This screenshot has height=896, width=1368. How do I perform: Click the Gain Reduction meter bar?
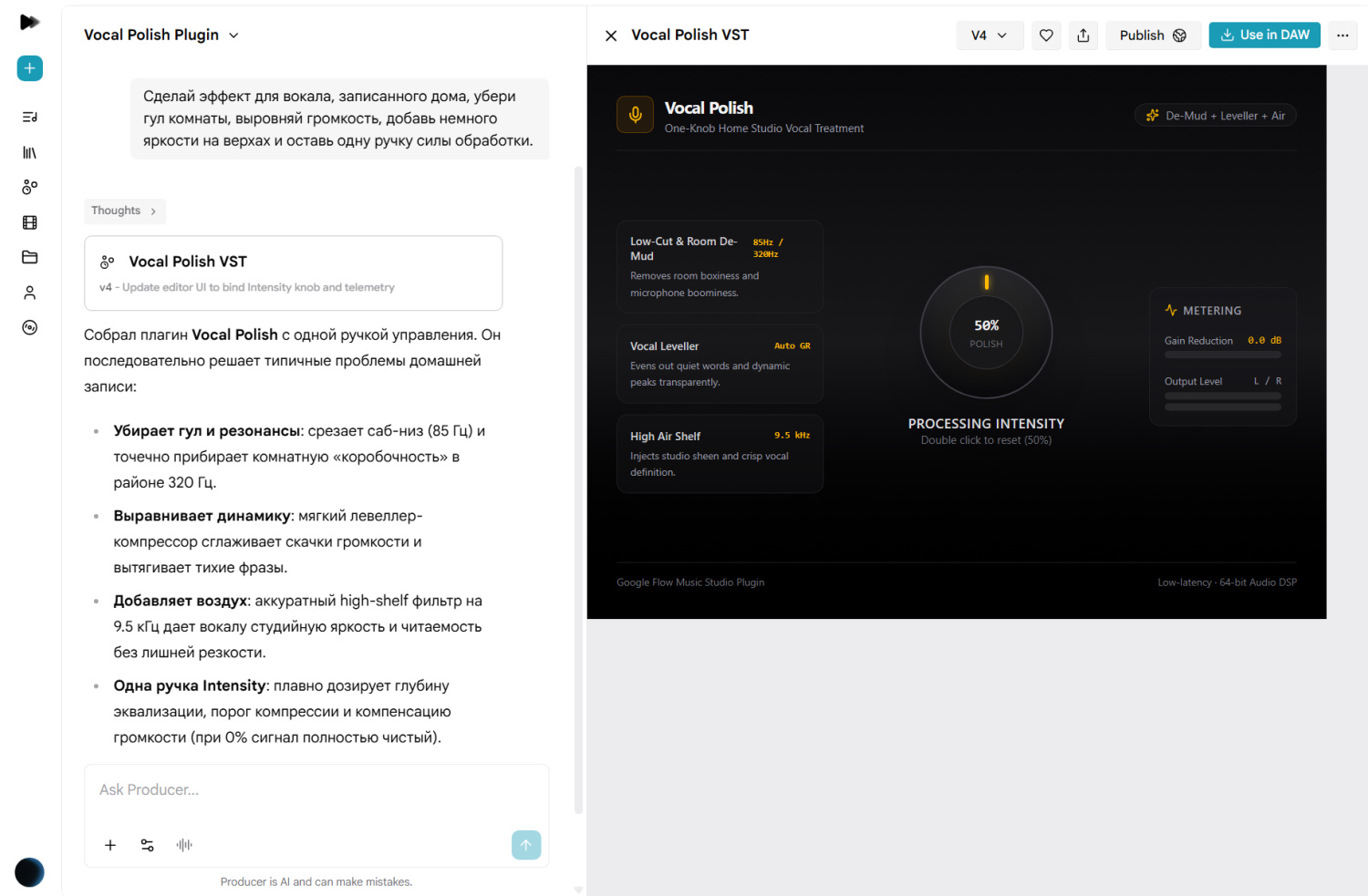tap(1222, 355)
